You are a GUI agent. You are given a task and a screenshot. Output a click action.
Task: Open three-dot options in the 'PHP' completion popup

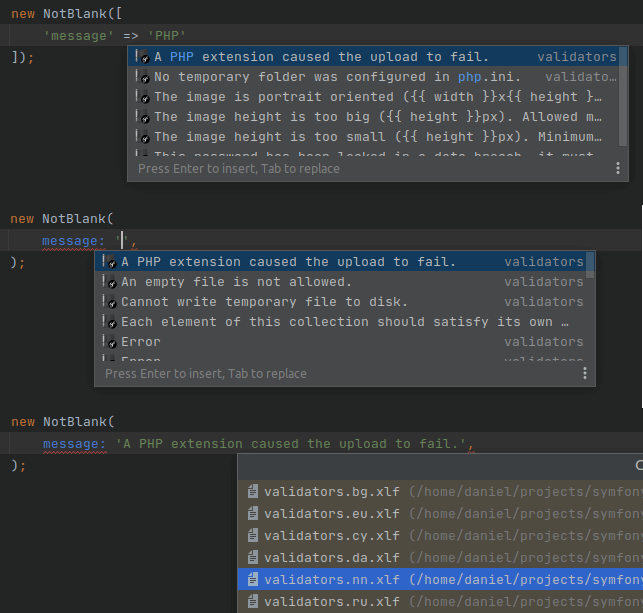618,169
